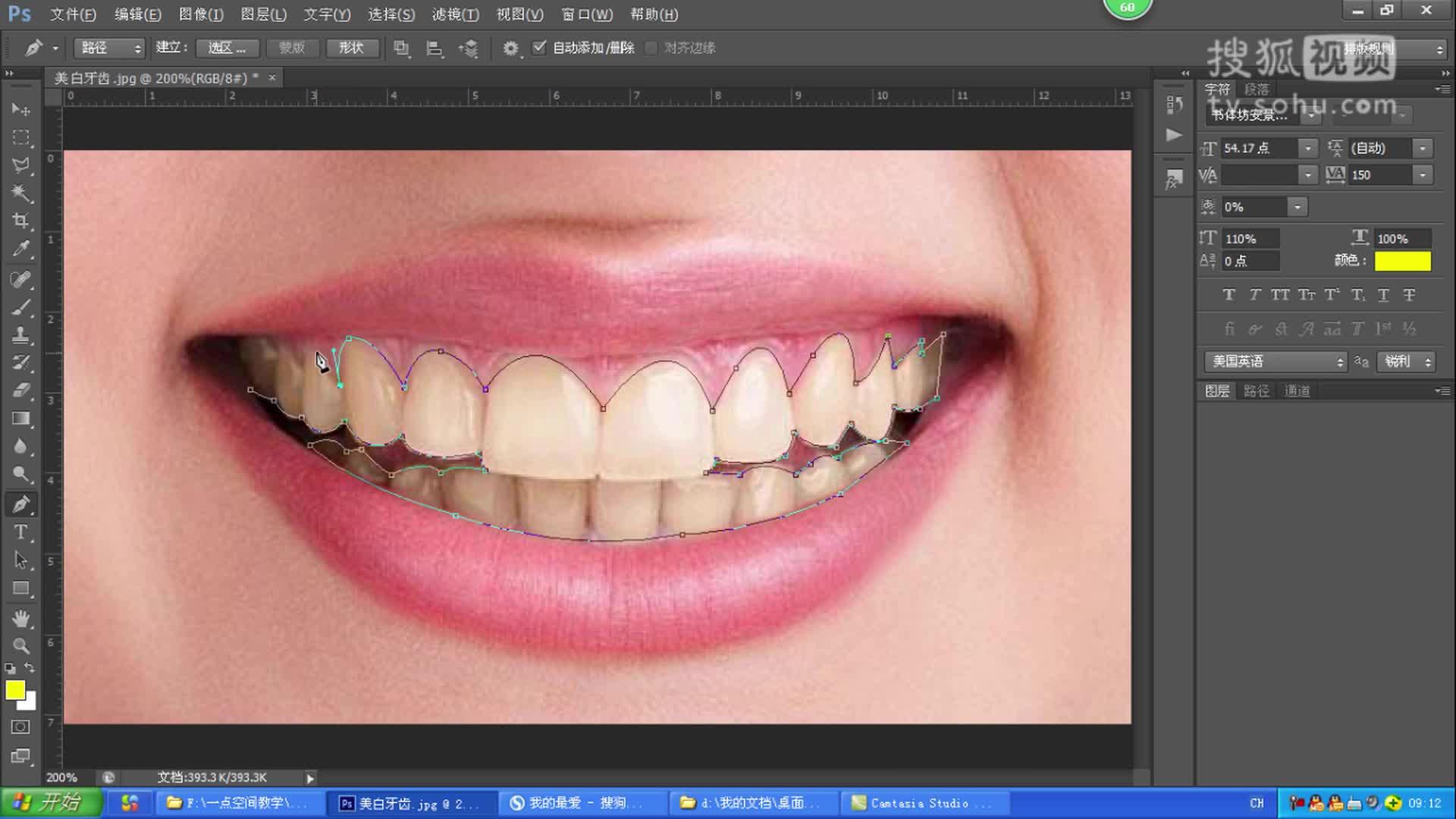Choose the Horizontal Type tool

click(x=21, y=532)
